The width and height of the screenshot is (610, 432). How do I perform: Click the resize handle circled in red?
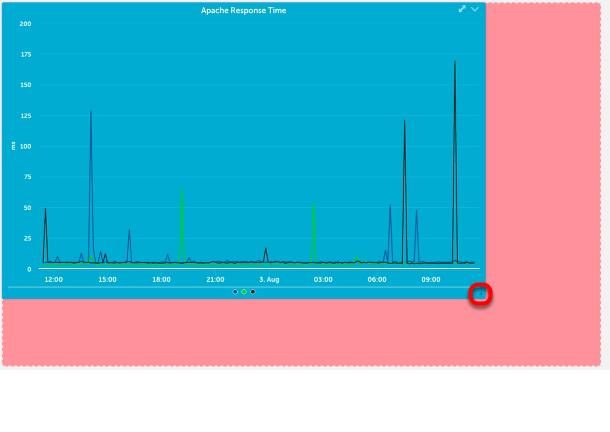(x=481, y=294)
